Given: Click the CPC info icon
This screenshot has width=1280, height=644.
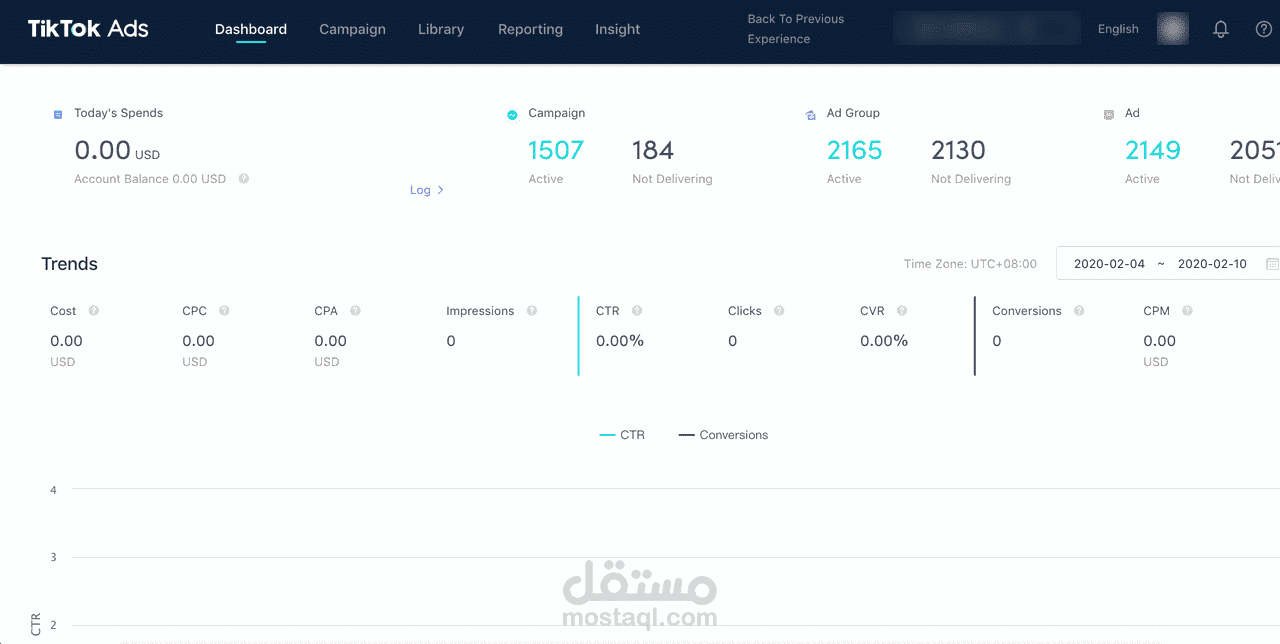Looking at the screenshot, I should (224, 311).
